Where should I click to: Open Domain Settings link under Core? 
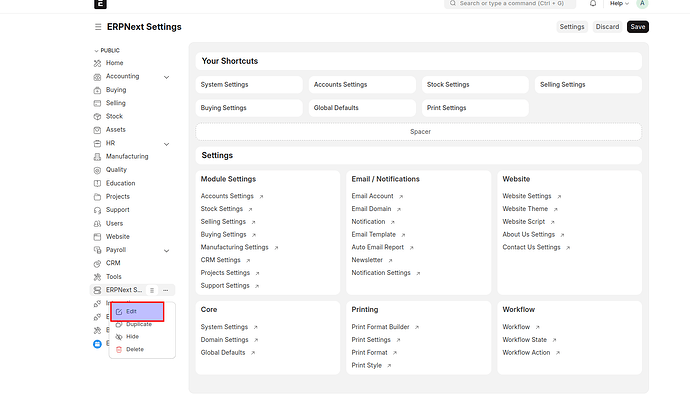coord(224,340)
